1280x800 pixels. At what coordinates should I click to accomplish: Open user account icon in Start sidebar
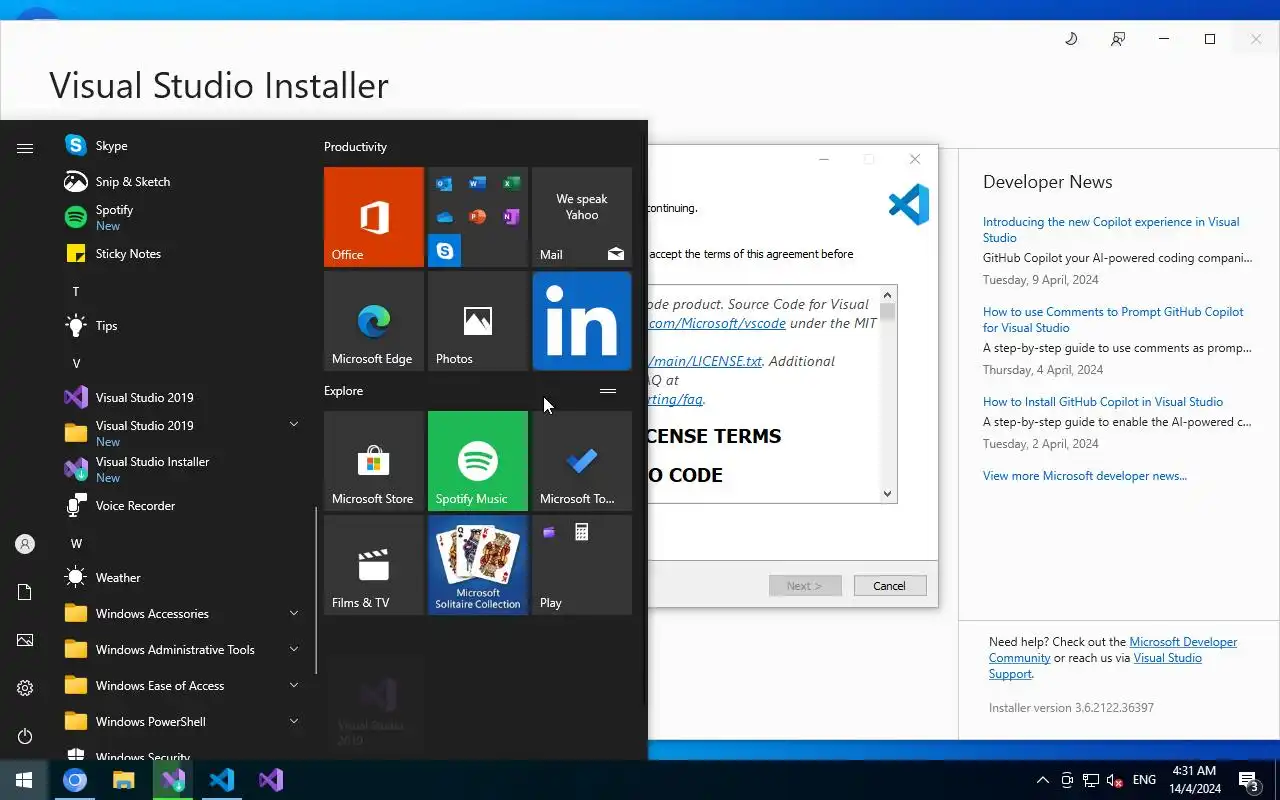(x=25, y=544)
